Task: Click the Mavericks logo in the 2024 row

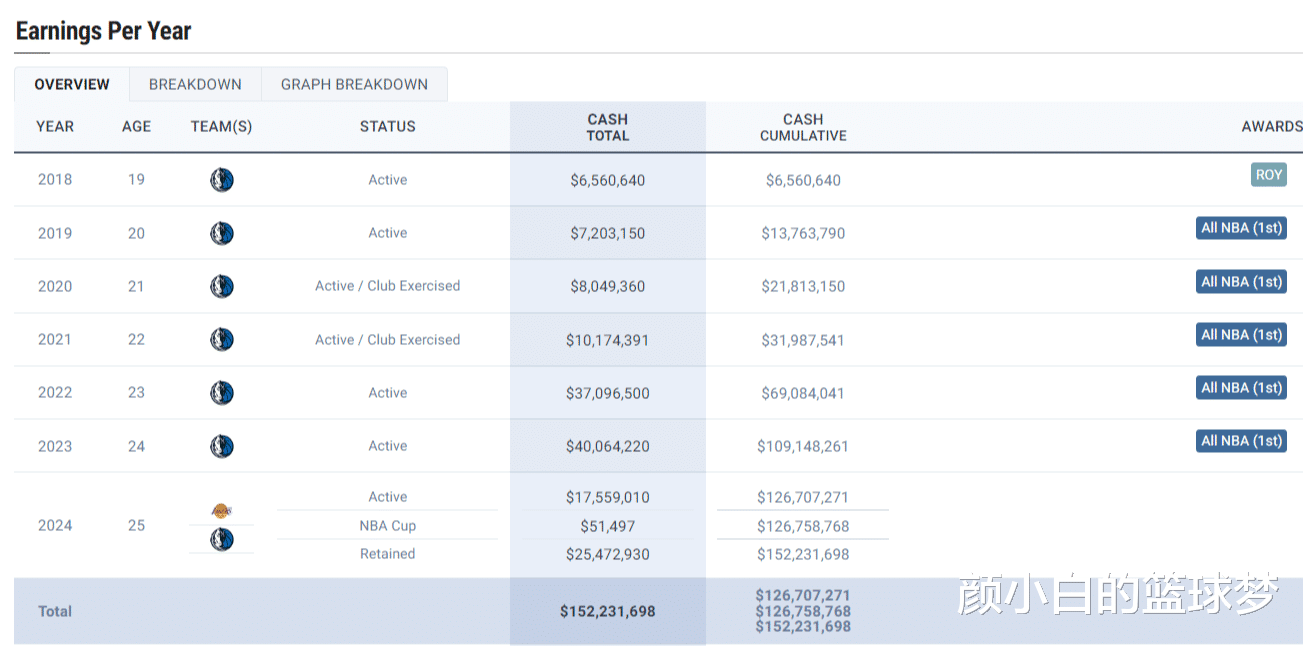Action: tap(222, 540)
